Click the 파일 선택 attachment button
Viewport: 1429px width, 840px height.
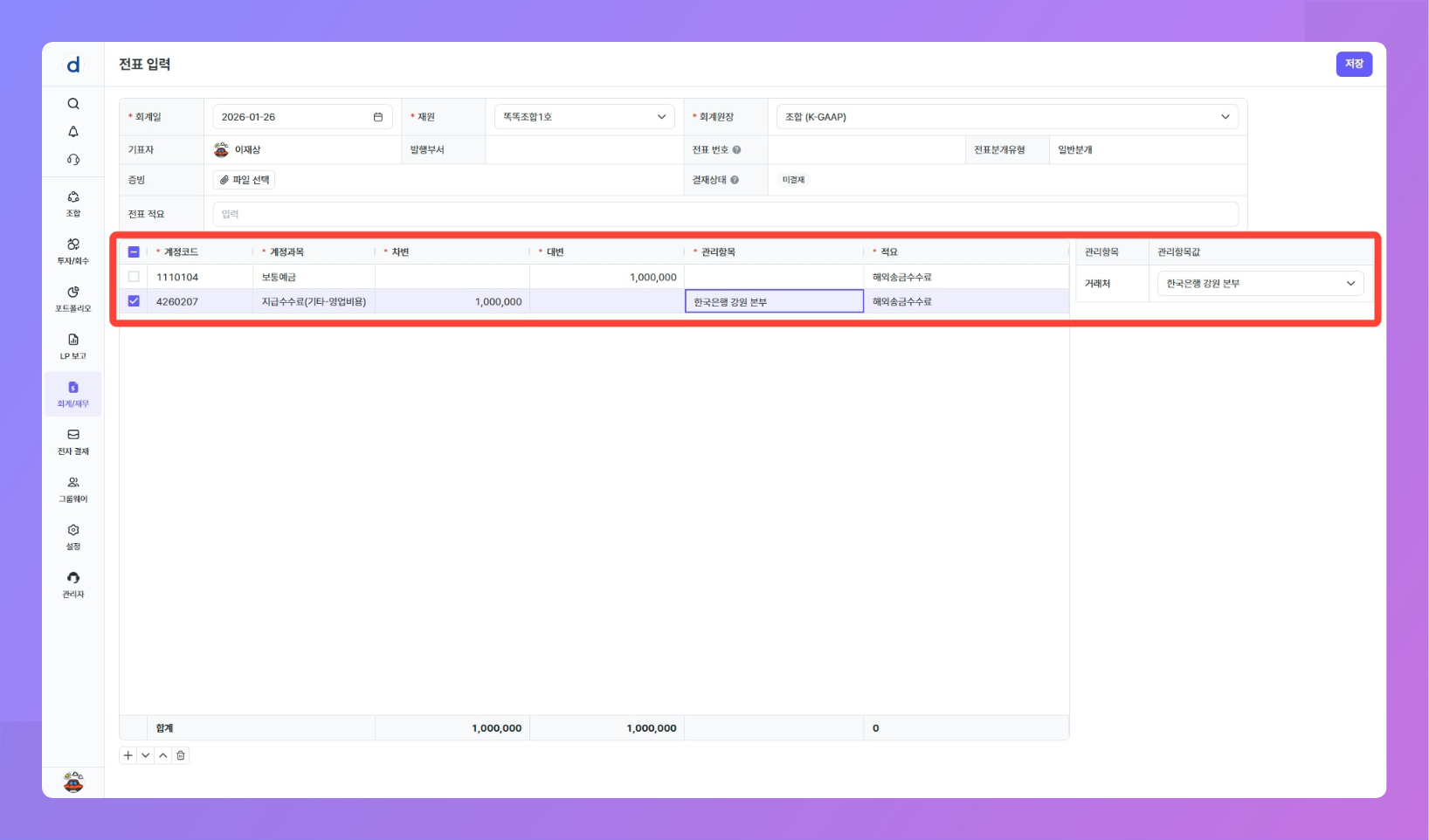point(245,180)
